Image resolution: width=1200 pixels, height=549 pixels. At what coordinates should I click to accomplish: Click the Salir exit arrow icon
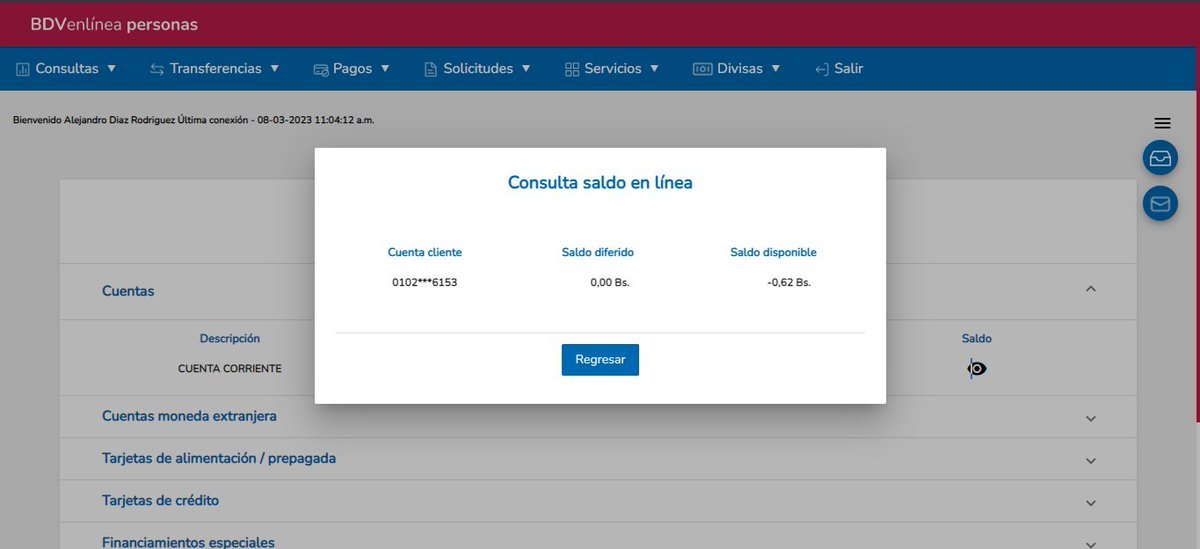[x=822, y=69]
